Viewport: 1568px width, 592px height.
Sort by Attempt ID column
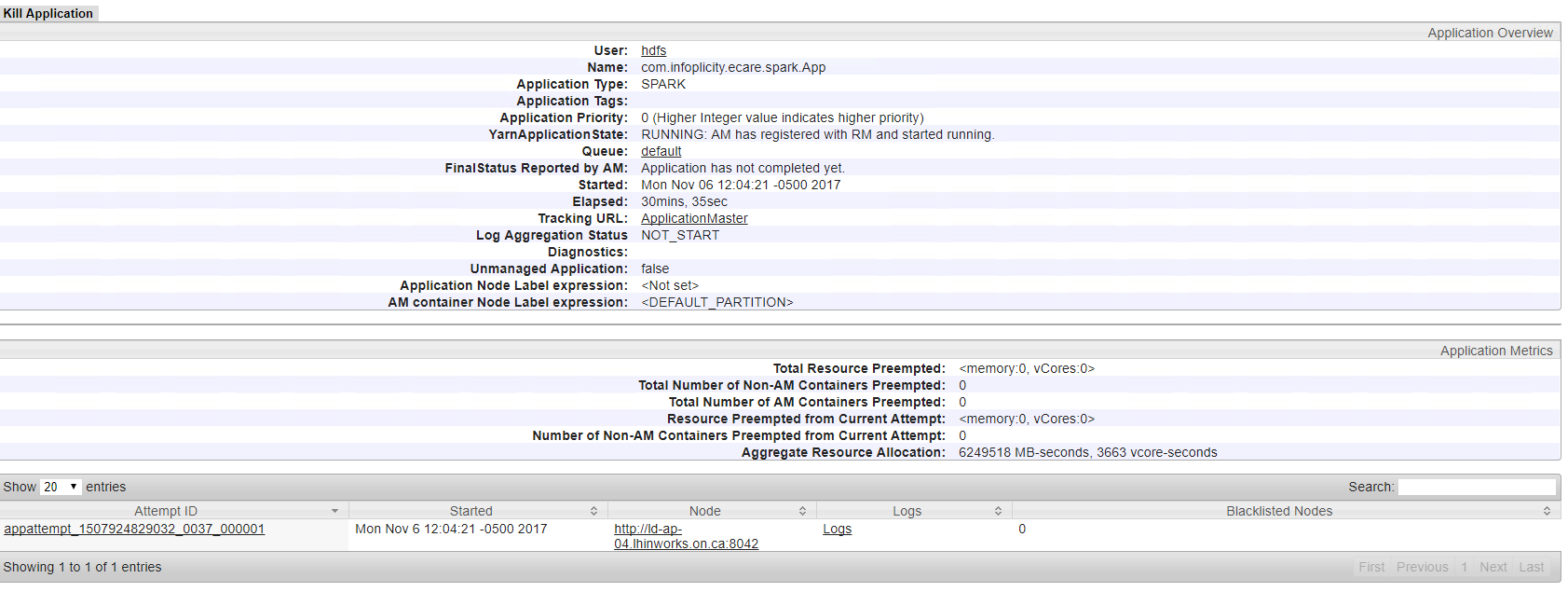[x=174, y=511]
